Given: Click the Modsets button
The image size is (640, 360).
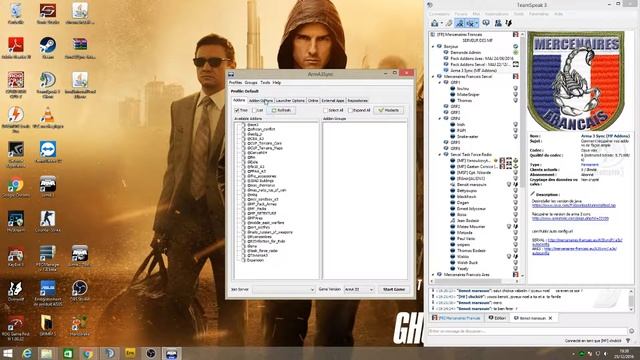Looking at the screenshot, I should (389, 110).
